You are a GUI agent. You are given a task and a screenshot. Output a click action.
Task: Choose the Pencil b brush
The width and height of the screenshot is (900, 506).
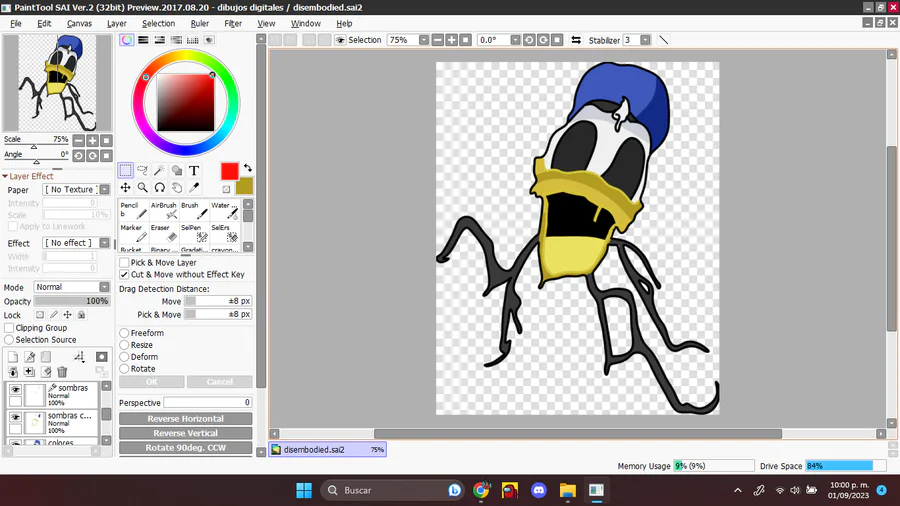pyautogui.click(x=133, y=210)
